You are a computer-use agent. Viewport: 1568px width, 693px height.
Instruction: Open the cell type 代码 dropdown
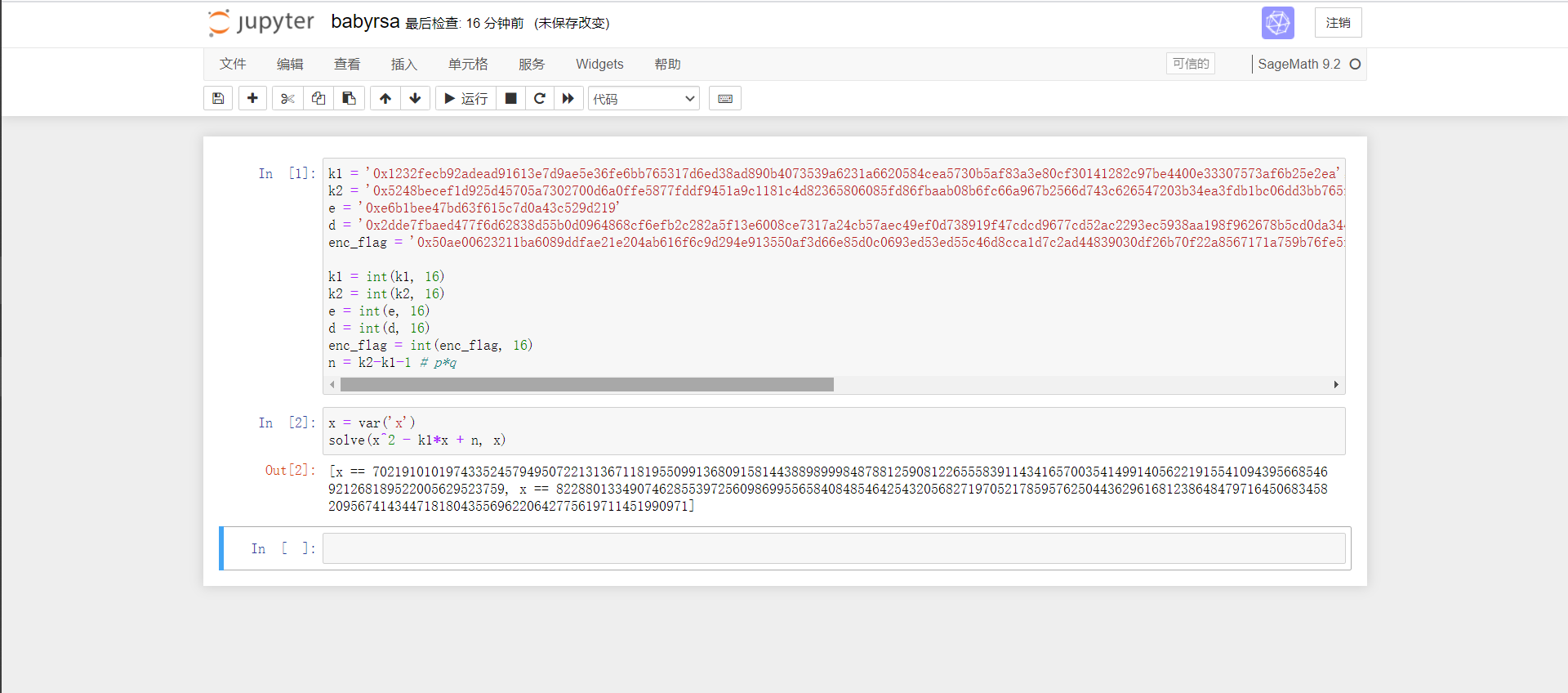[x=644, y=99]
